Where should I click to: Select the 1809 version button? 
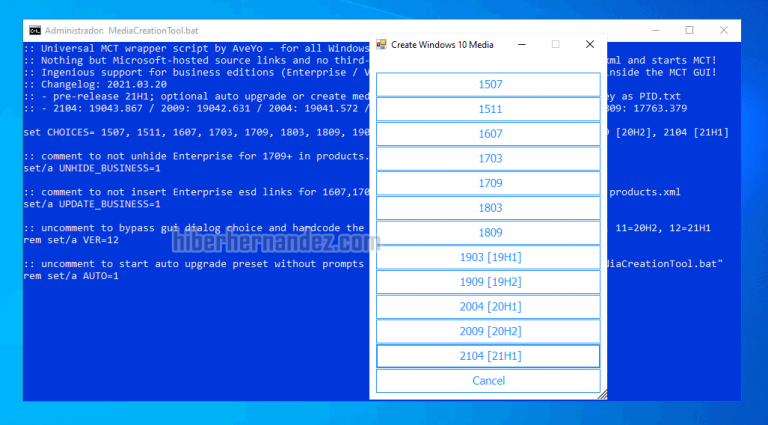pyautogui.click(x=490, y=233)
